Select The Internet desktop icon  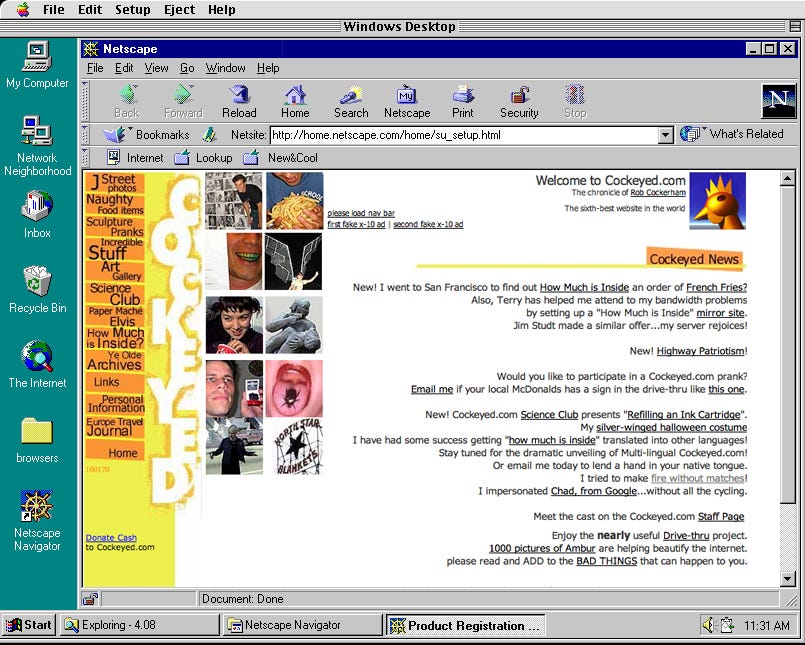[37, 365]
